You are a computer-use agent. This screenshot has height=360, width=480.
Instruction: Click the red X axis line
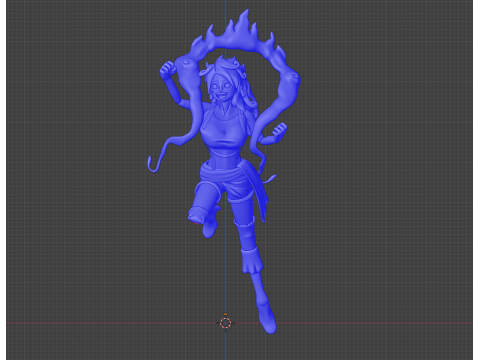[x=100, y=323]
